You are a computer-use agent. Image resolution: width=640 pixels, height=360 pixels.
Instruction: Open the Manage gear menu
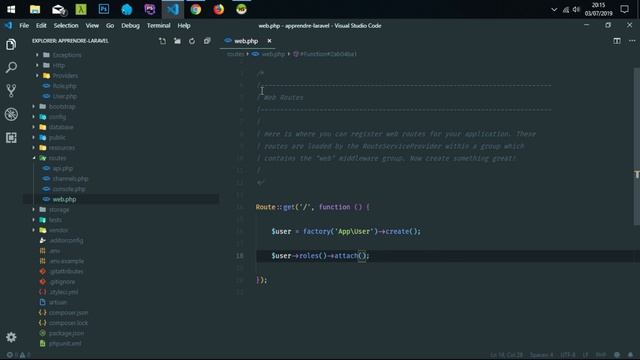(x=11, y=337)
